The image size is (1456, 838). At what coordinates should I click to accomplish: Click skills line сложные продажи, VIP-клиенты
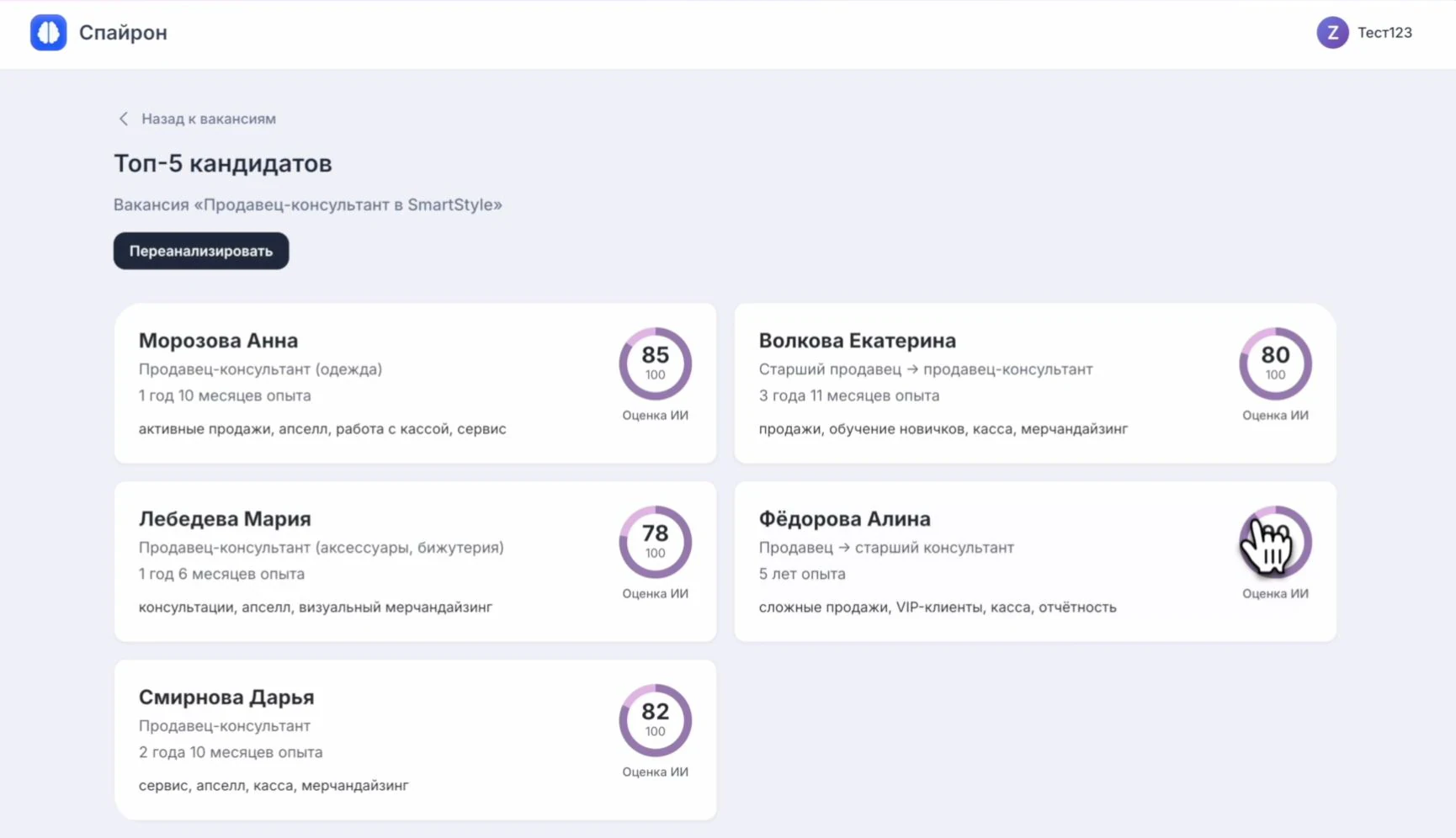pyautogui.click(x=938, y=607)
